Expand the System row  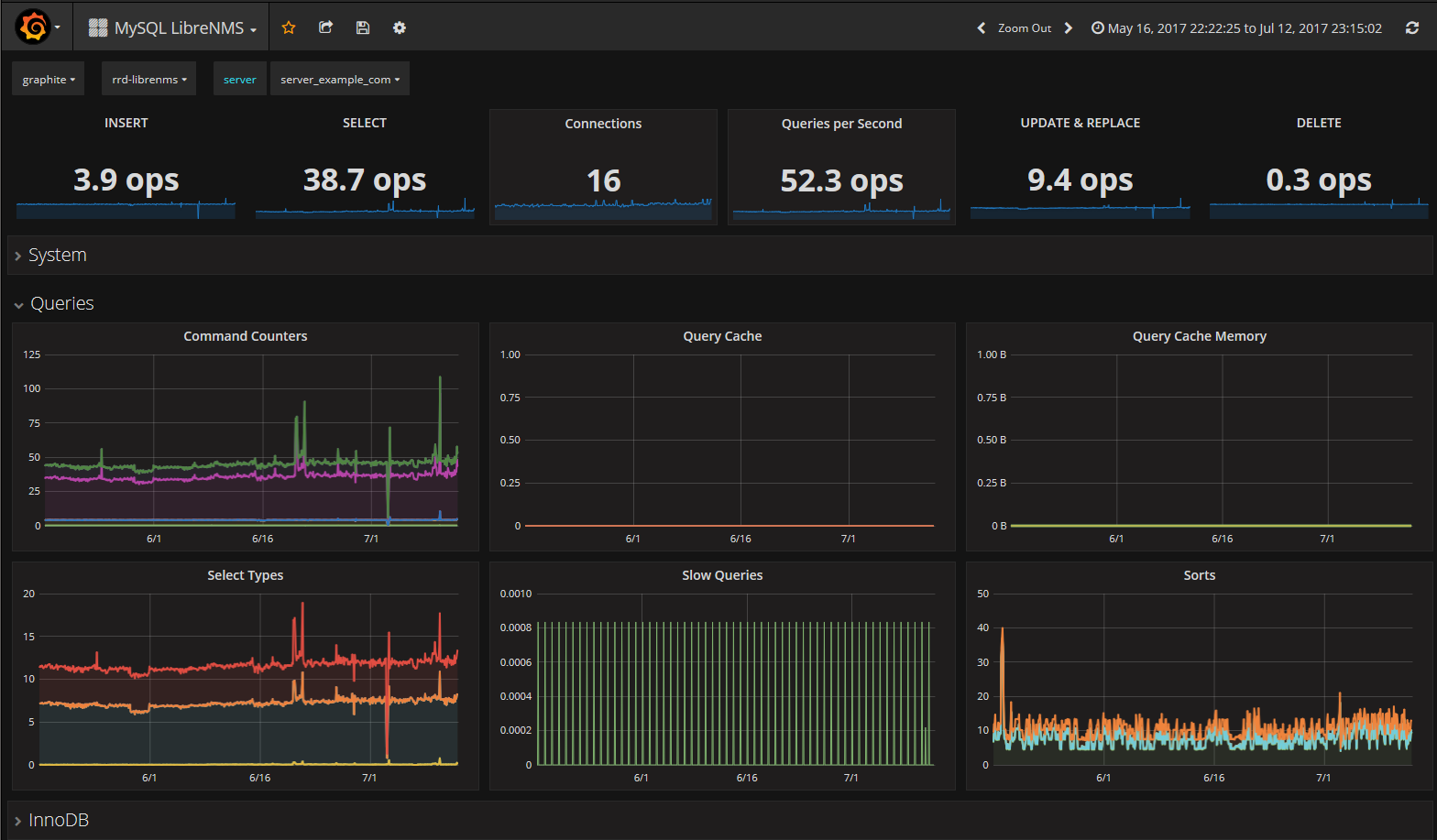tap(57, 255)
